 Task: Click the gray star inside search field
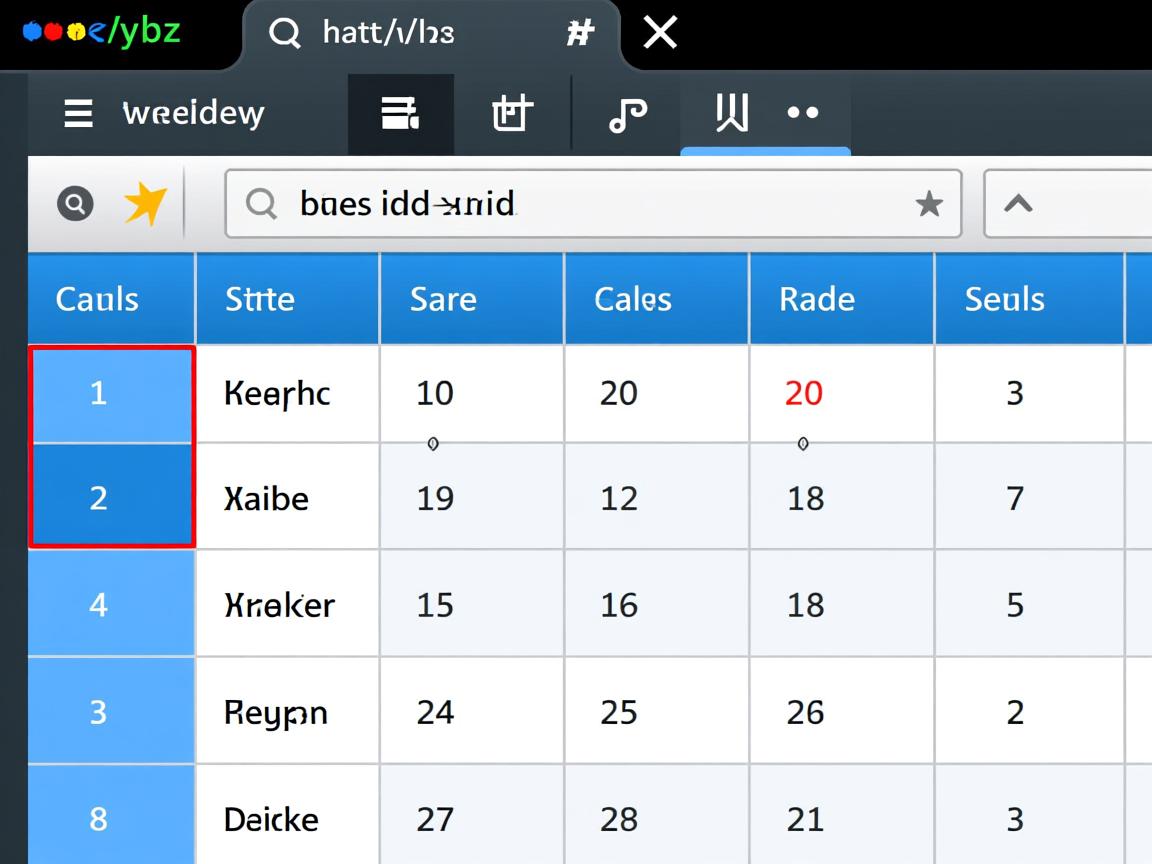929,204
